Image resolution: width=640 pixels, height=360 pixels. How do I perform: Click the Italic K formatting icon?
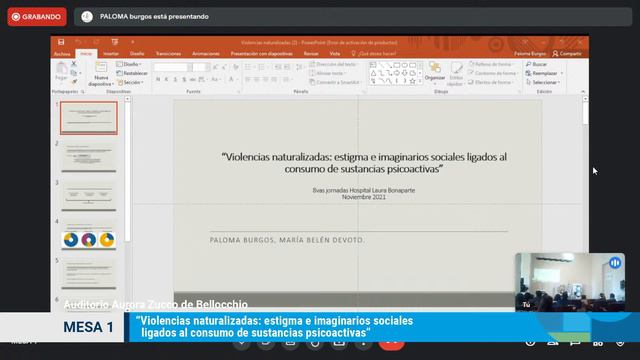coord(167,79)
